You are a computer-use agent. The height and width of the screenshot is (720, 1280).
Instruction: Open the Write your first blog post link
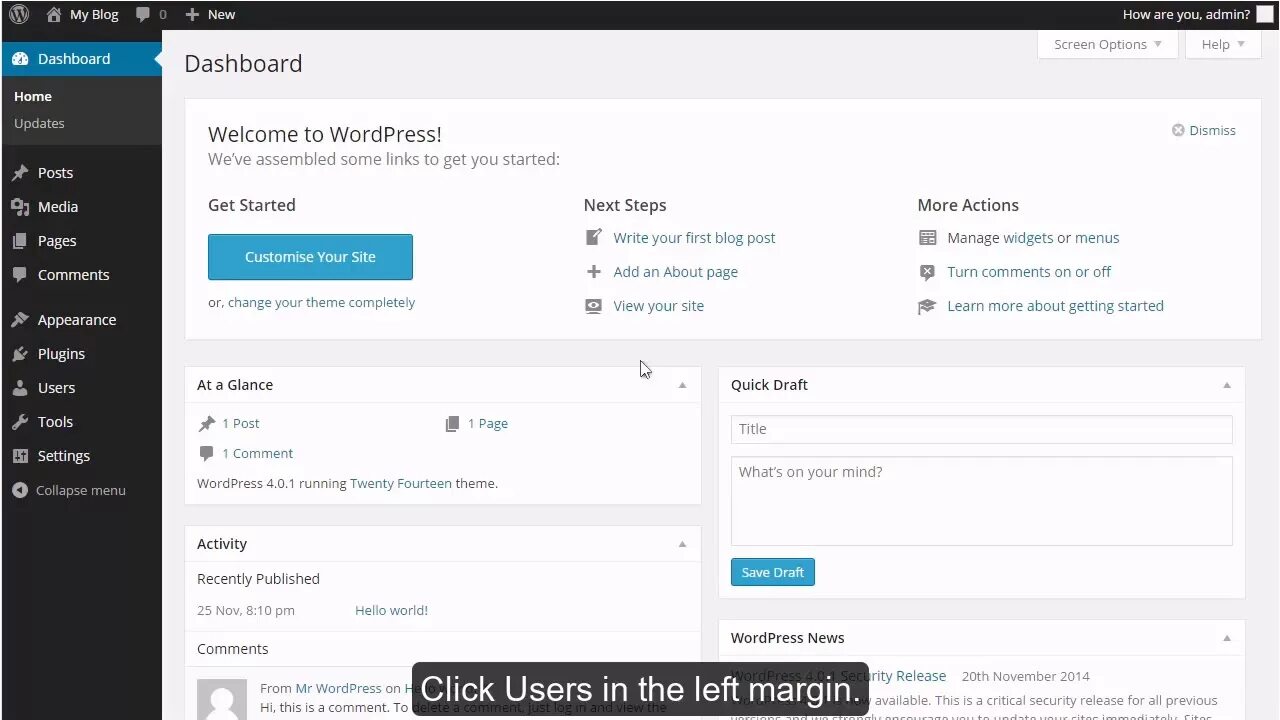click(694, 238)
